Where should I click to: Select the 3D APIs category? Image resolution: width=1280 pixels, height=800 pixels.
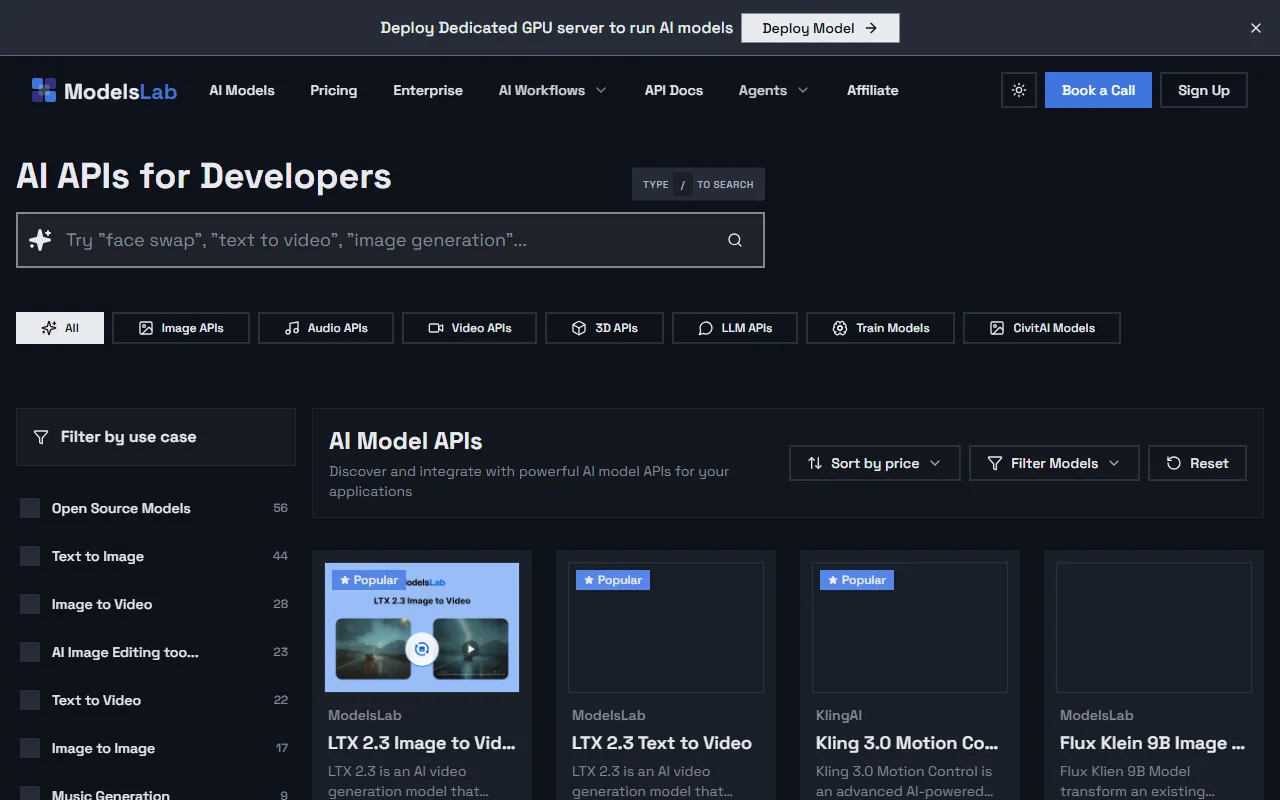[x=604, y=328]
